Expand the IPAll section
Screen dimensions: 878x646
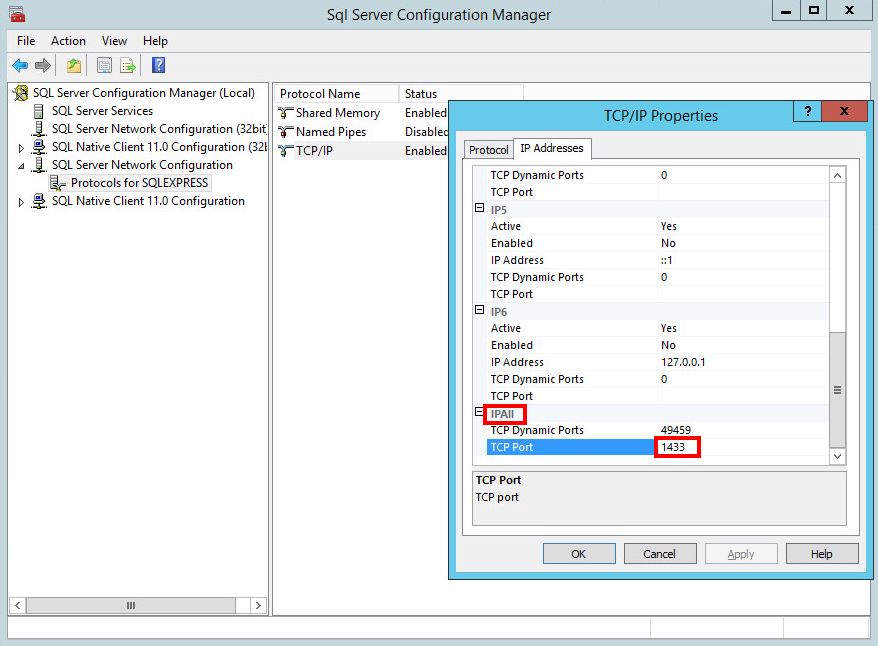(479, 412)
